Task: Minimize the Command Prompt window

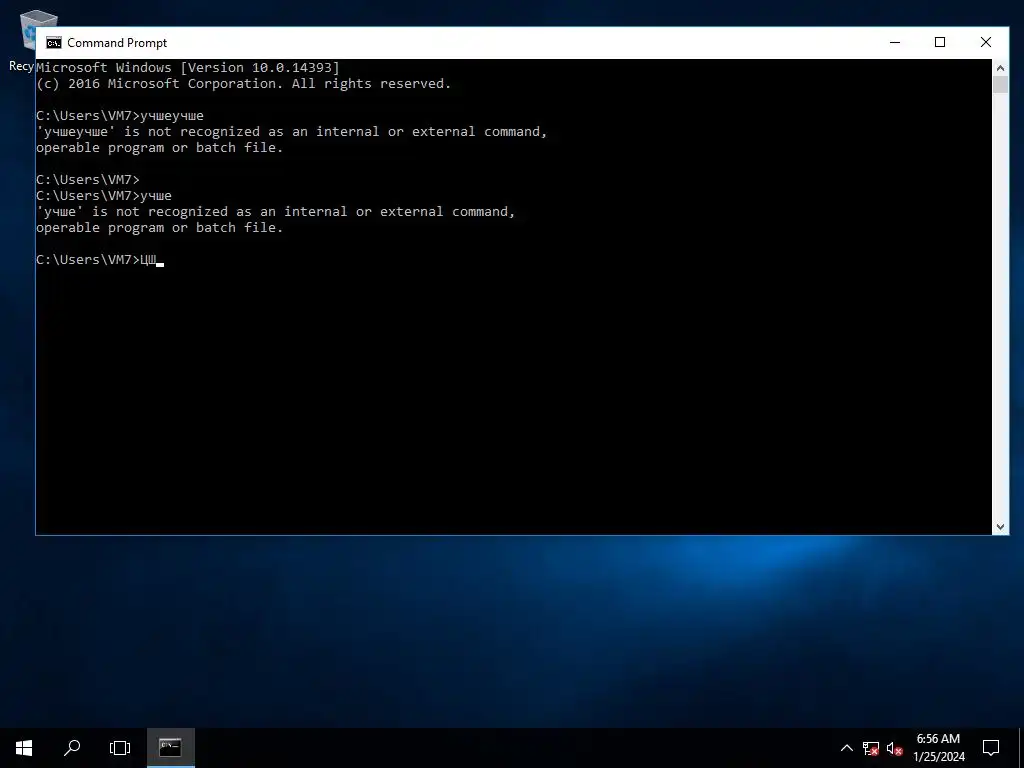Action: pos(895,42)
